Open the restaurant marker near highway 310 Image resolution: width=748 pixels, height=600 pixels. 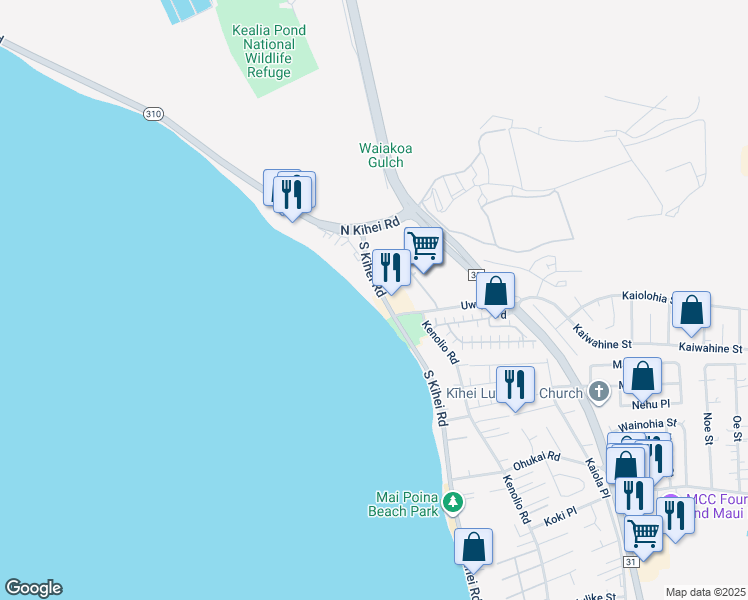292,195
